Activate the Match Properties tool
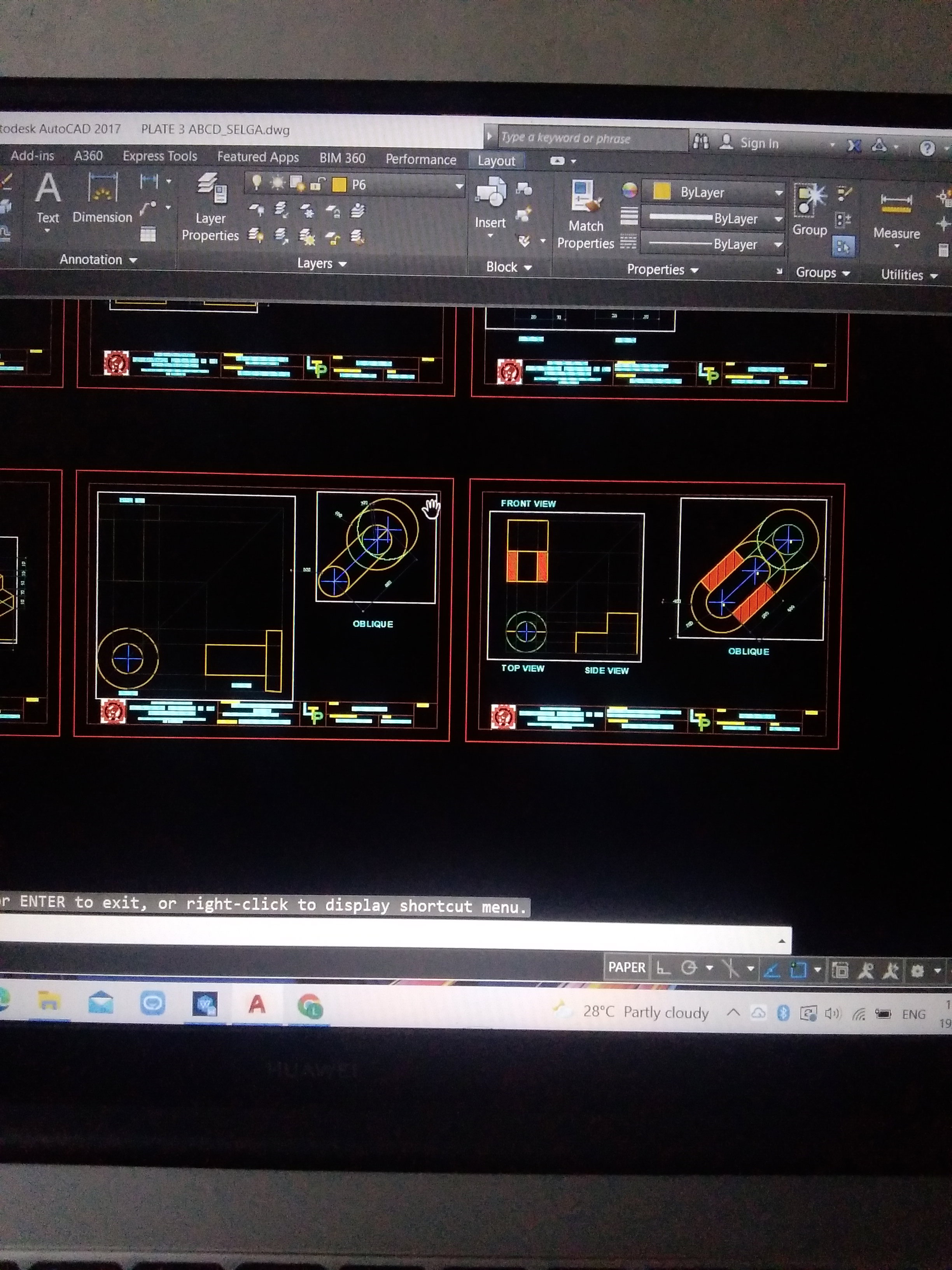 [x=586, y=215]
